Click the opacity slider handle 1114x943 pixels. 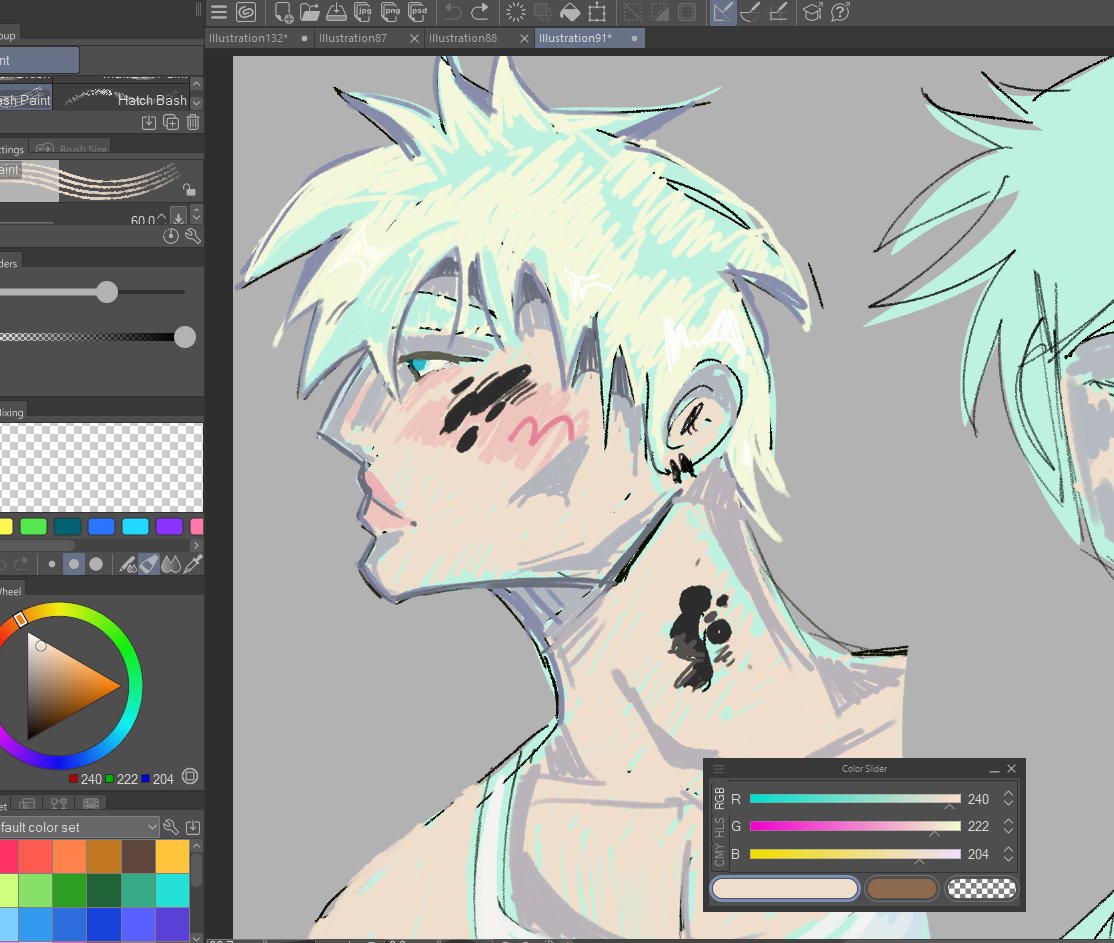point(185,337)
